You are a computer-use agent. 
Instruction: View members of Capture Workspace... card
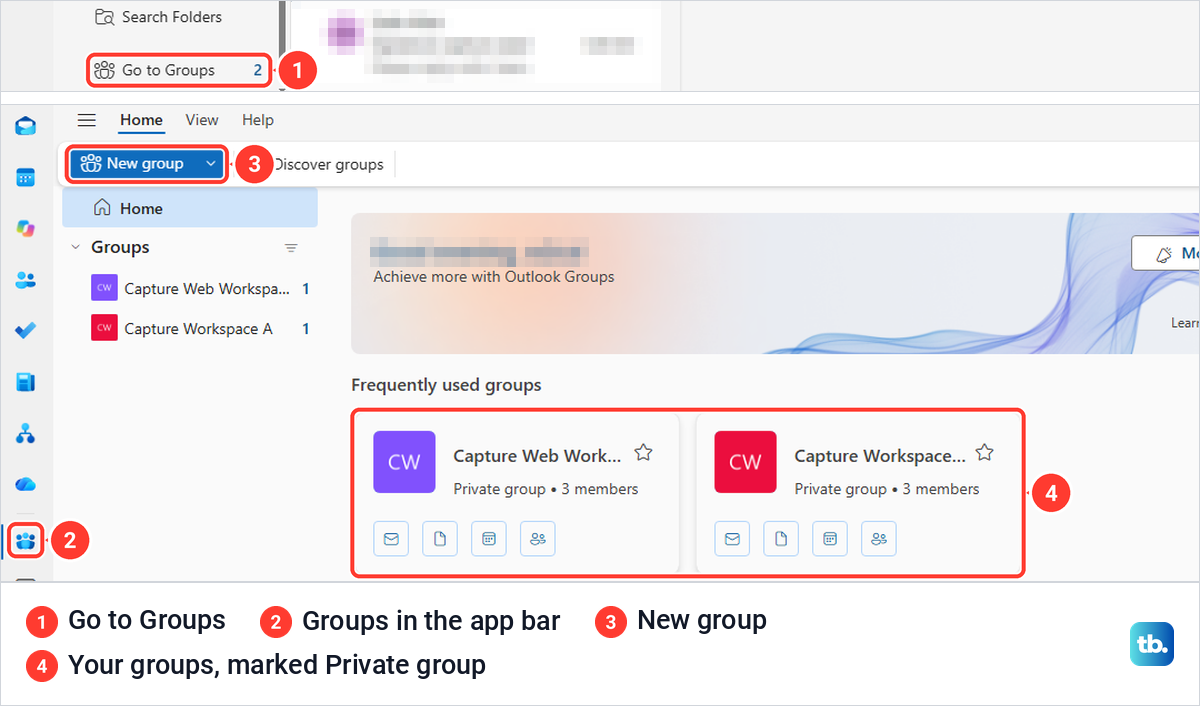(879, 539)
